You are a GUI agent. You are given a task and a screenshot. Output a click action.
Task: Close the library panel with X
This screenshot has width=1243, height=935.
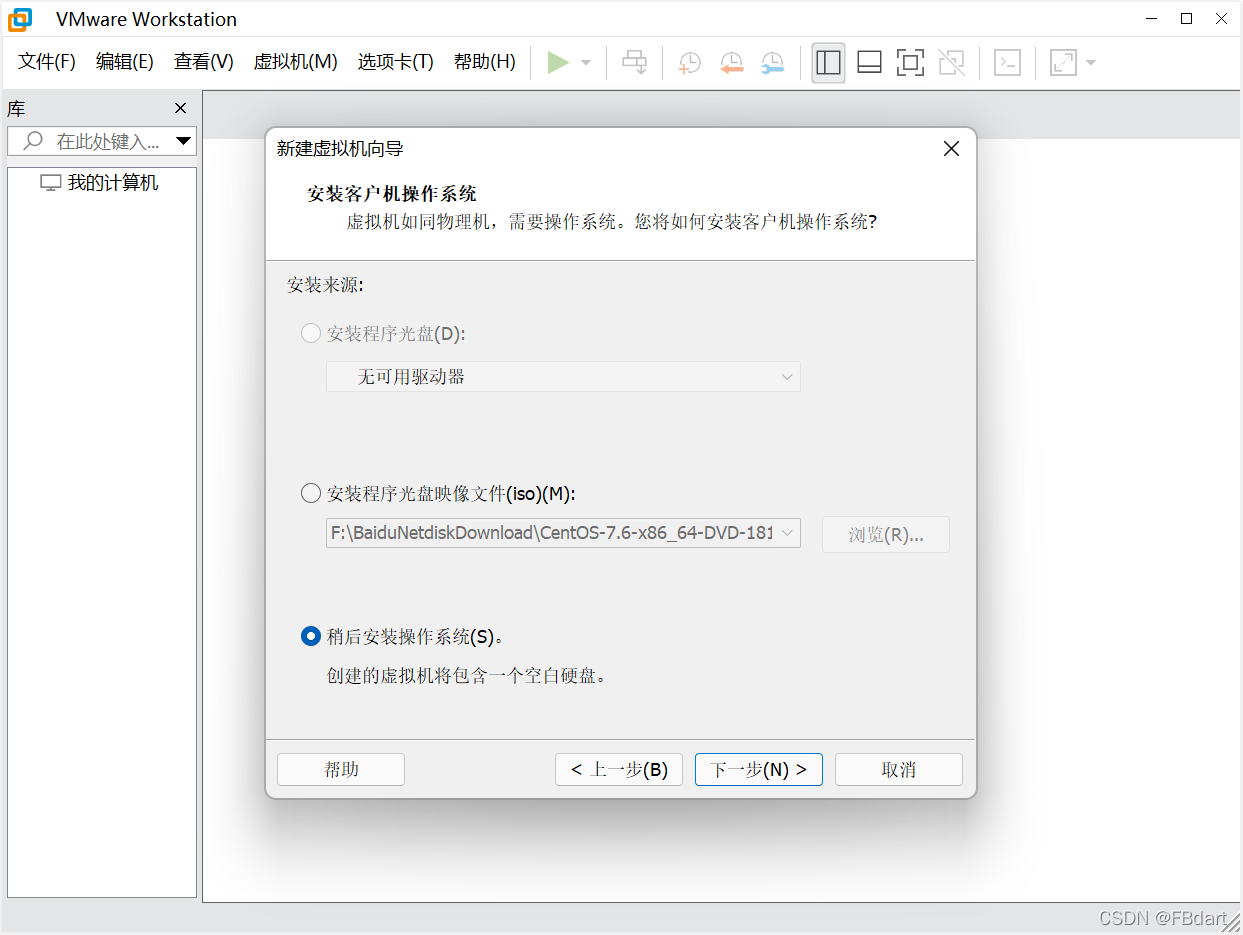(180, 108)
